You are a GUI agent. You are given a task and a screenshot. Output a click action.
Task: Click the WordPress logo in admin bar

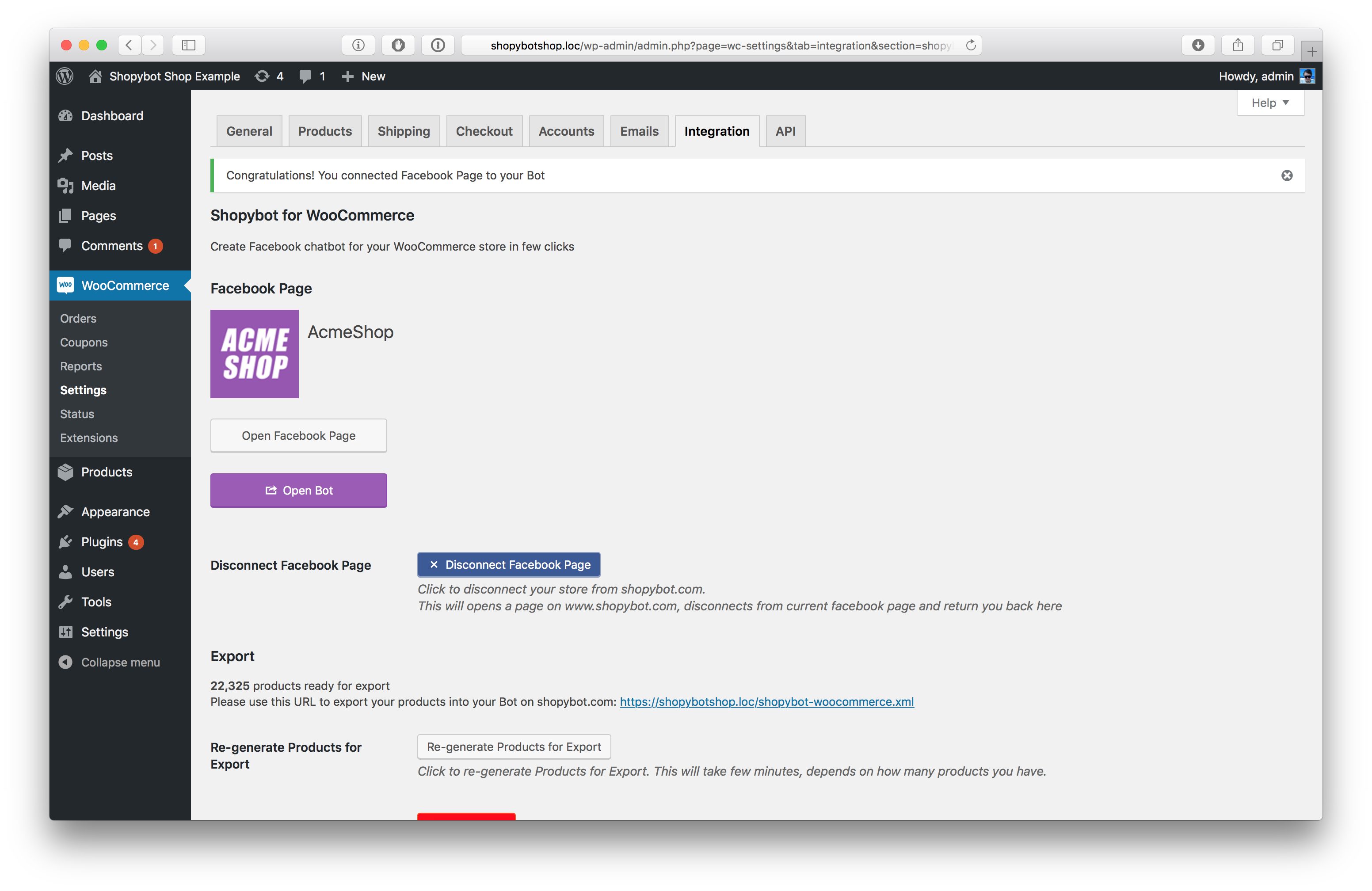(65, 76)
